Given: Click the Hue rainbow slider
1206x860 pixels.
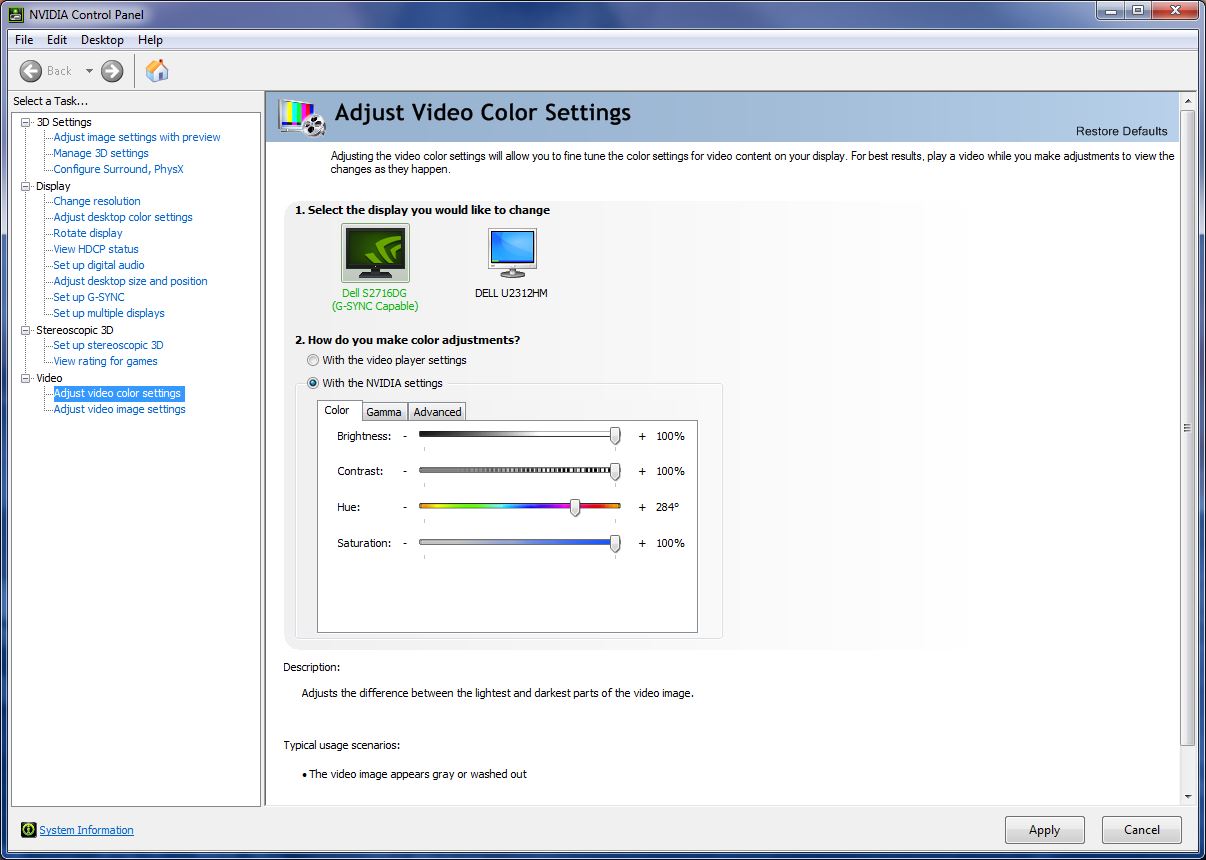Looking at the screenshot, I should click(519, 506).
